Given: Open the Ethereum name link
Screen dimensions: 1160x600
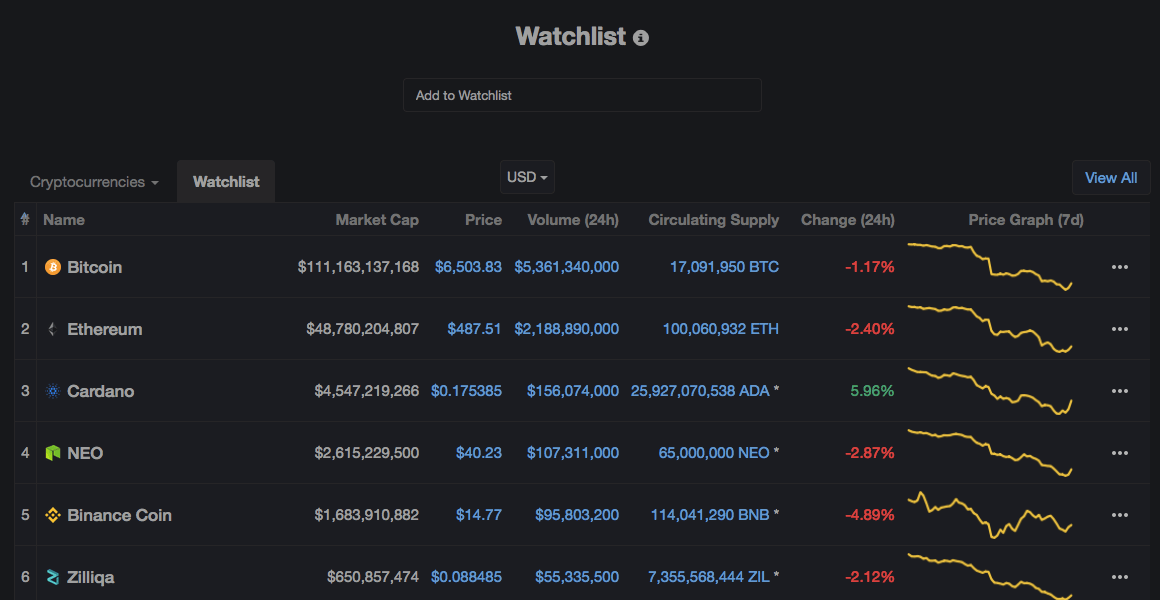Looking at the screenshot, I should [104, 329].
